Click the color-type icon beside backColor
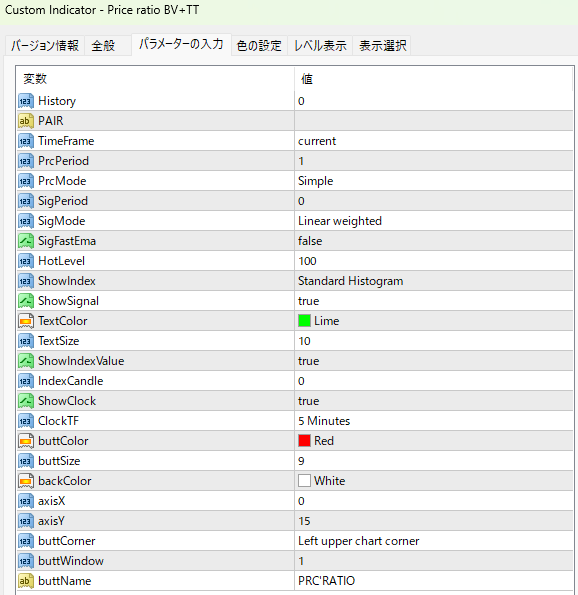This screenshot has height=595, width=578. point(26,481)
